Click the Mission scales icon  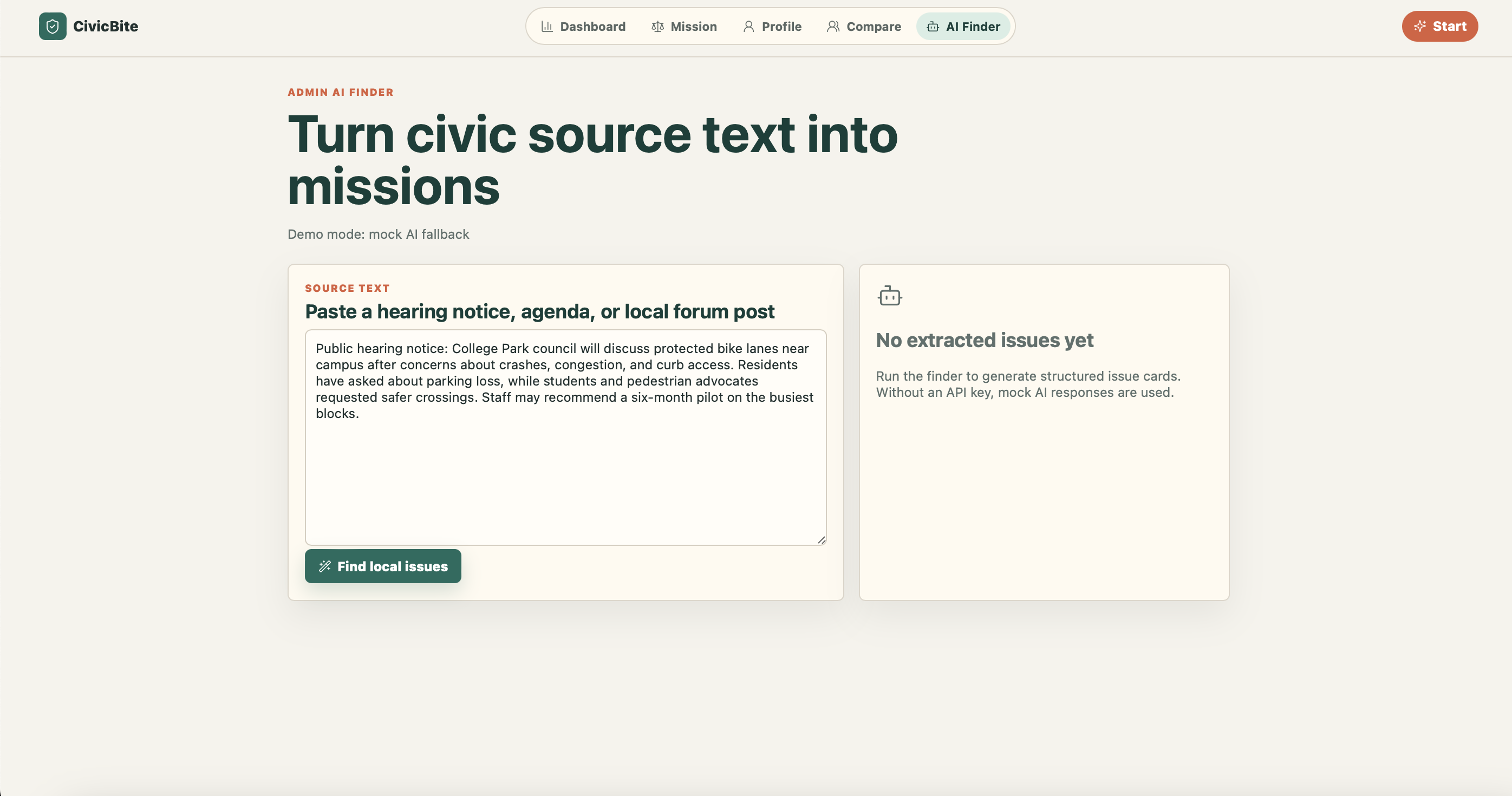tap(657, 27)
